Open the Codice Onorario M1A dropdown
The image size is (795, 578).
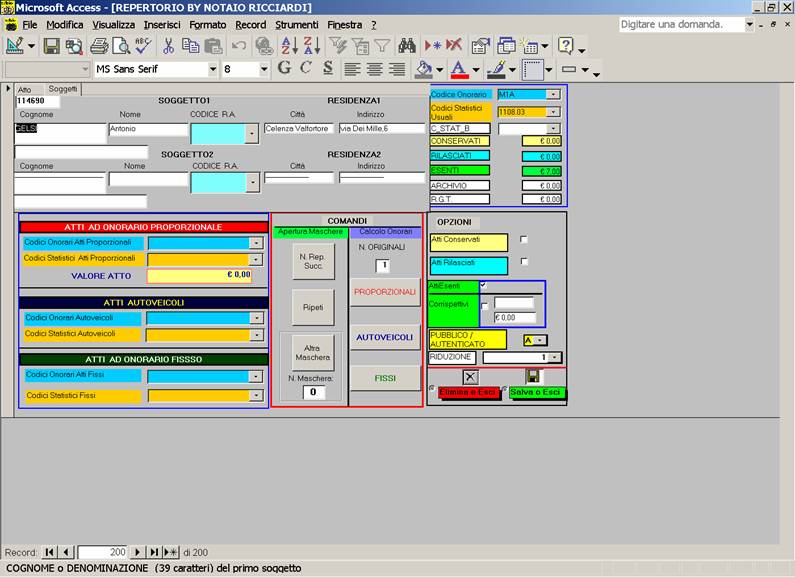click(x=554, y=94)
